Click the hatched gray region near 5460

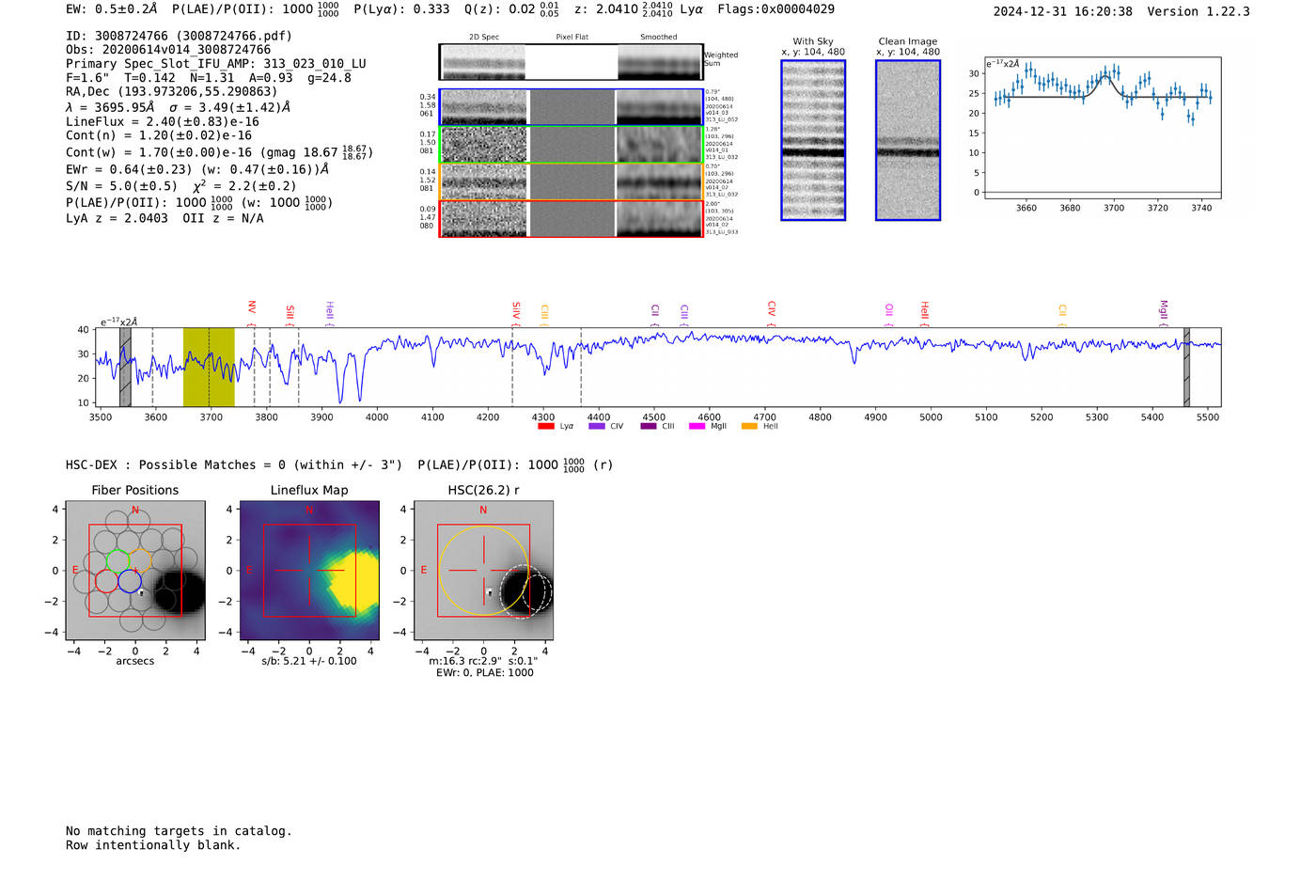(1186, 368)
